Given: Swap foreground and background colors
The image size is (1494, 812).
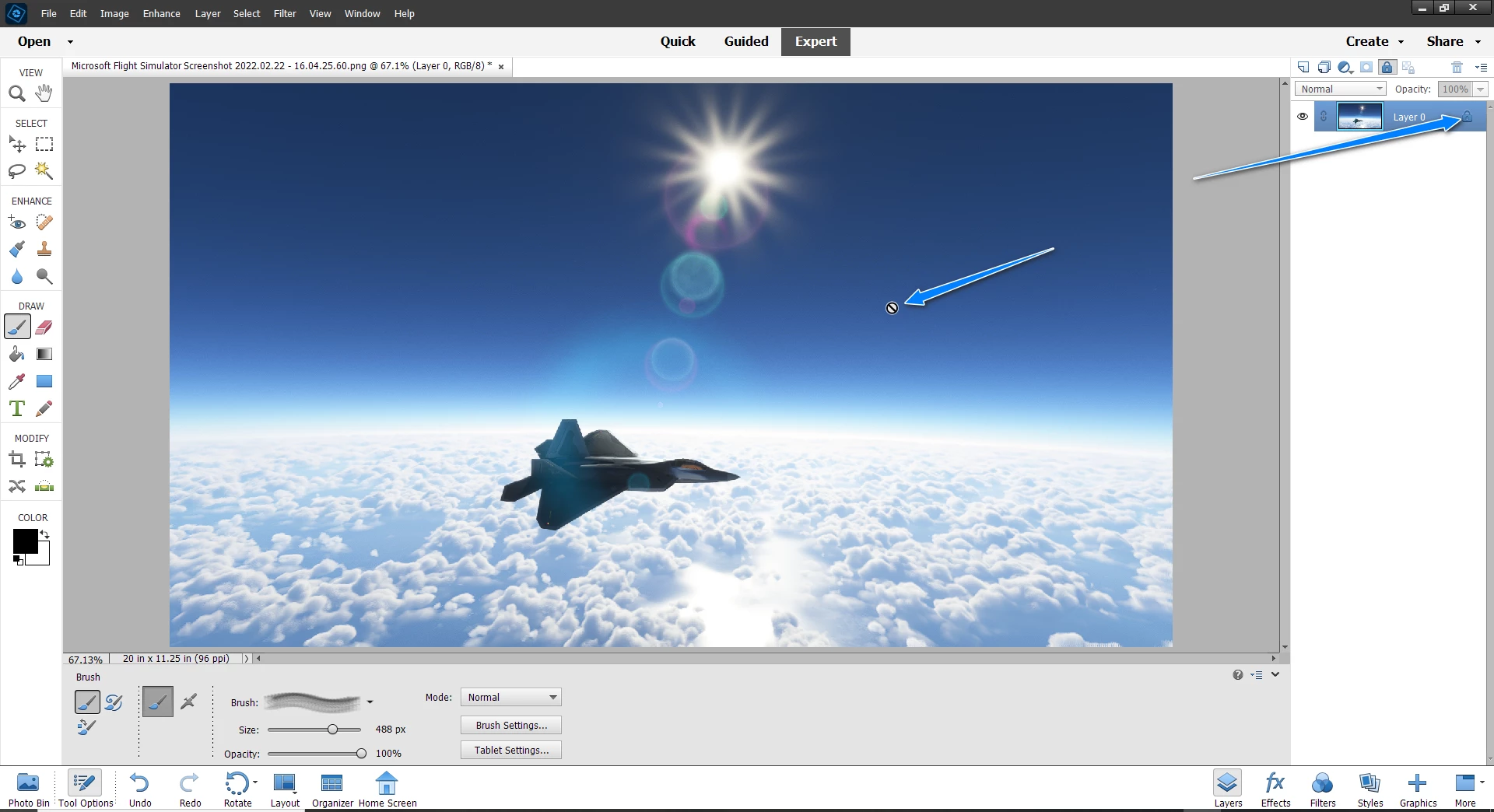Looking at the screenshot, I should point(45,534).
